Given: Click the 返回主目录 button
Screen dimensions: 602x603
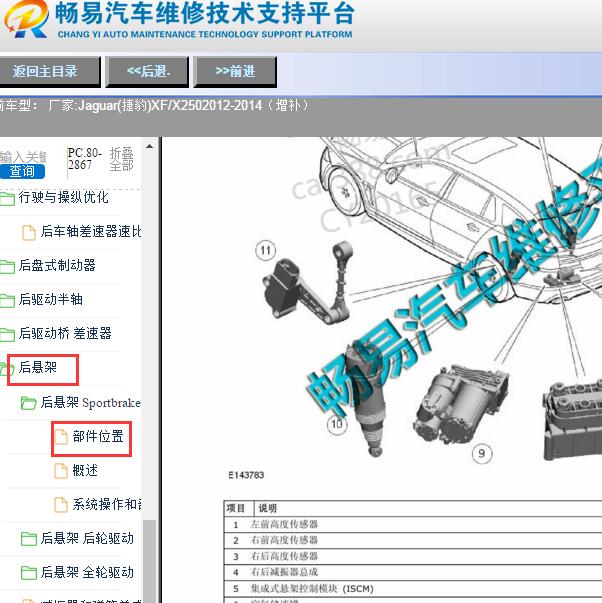Looking at the screenshot, I should [x=49, y=72].
